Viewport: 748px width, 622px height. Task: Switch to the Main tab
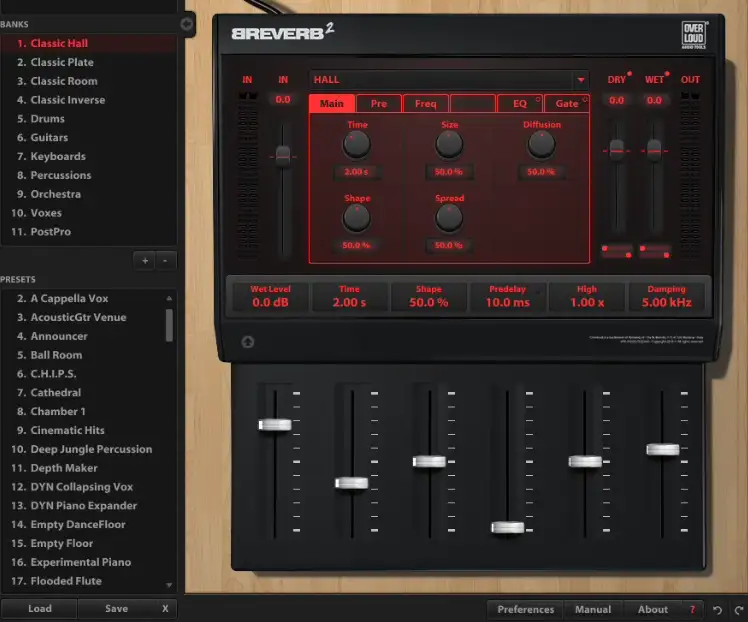[332, 104]
